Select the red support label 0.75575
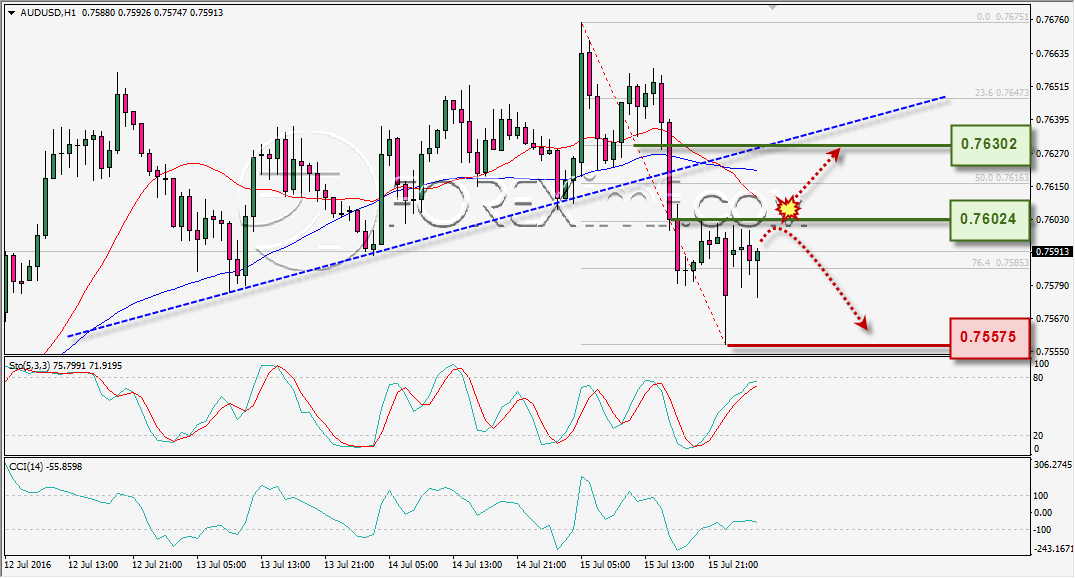1075x578 pixels. coord(989,337)
